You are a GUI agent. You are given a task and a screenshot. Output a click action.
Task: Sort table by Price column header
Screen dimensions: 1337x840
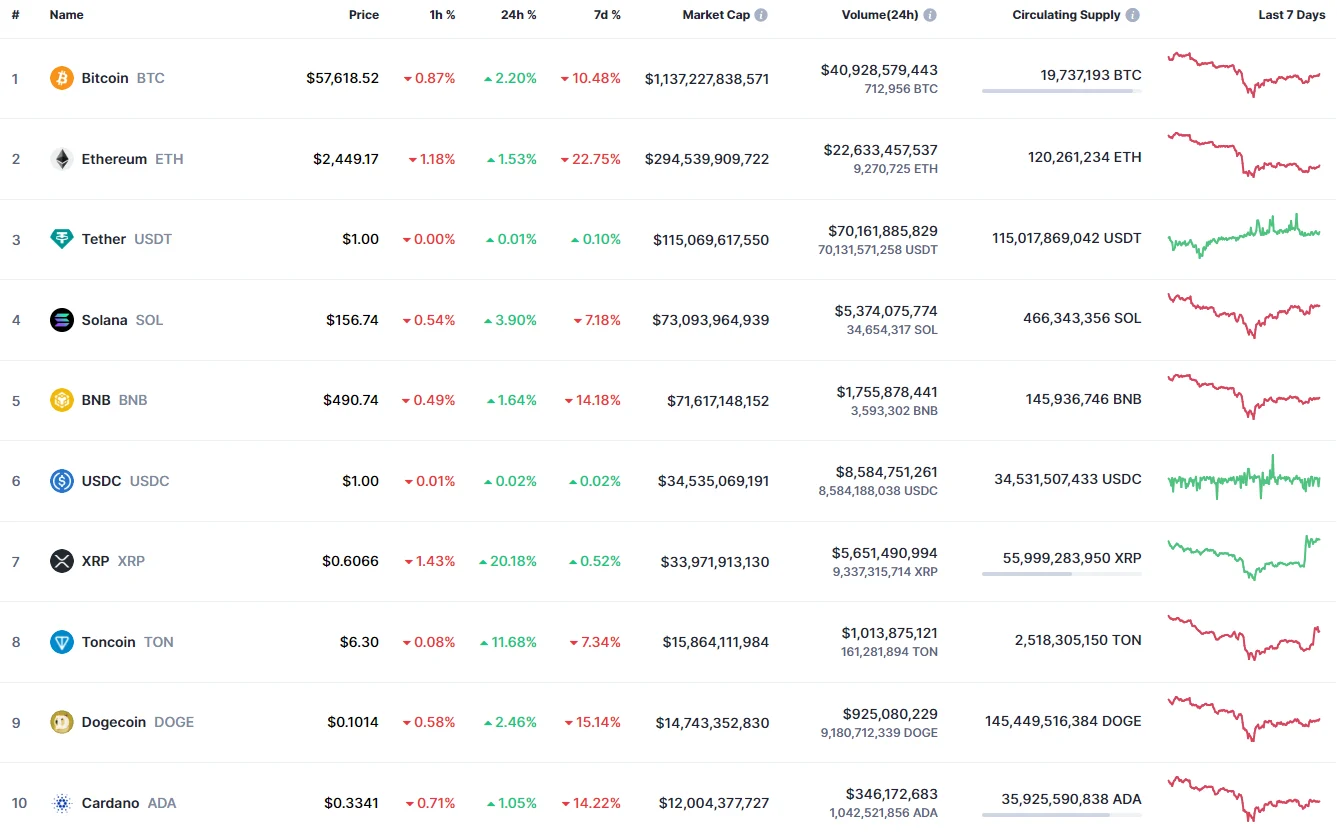click(x=363, y=15)
